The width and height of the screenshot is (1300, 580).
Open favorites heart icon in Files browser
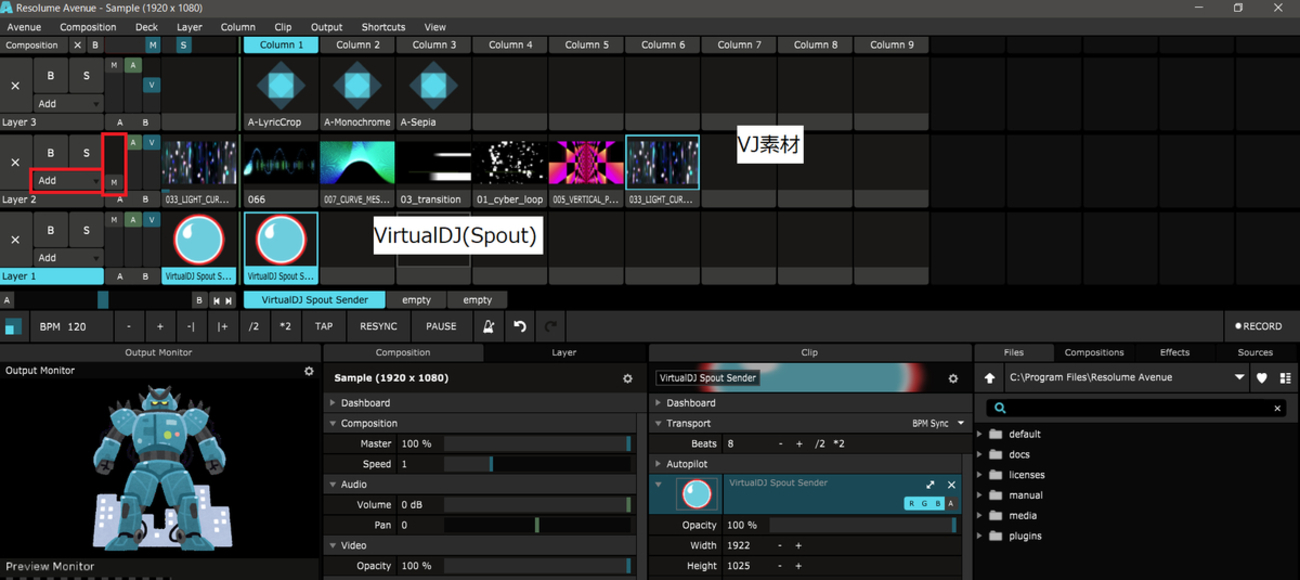click(x=1262, y=378)
